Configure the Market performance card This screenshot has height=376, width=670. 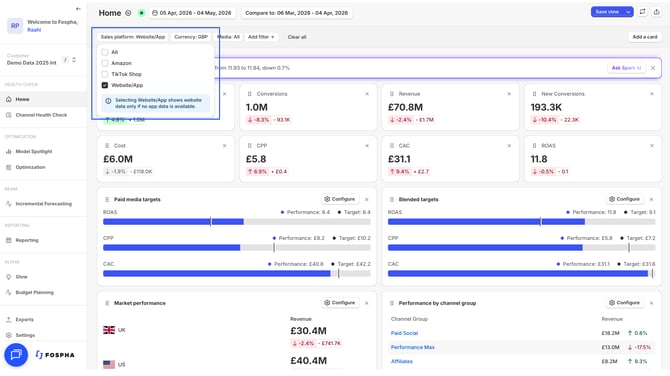[340, 303]
